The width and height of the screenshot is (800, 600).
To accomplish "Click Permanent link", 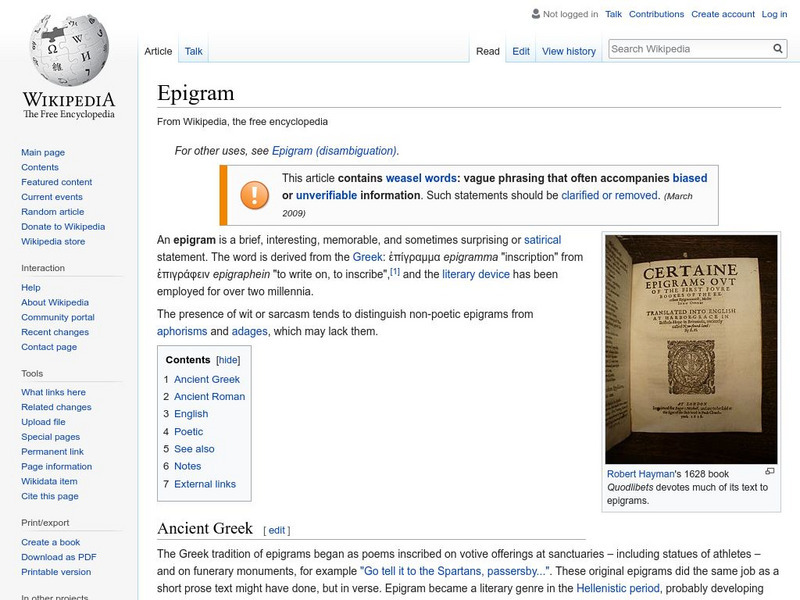I will [52, 451].
